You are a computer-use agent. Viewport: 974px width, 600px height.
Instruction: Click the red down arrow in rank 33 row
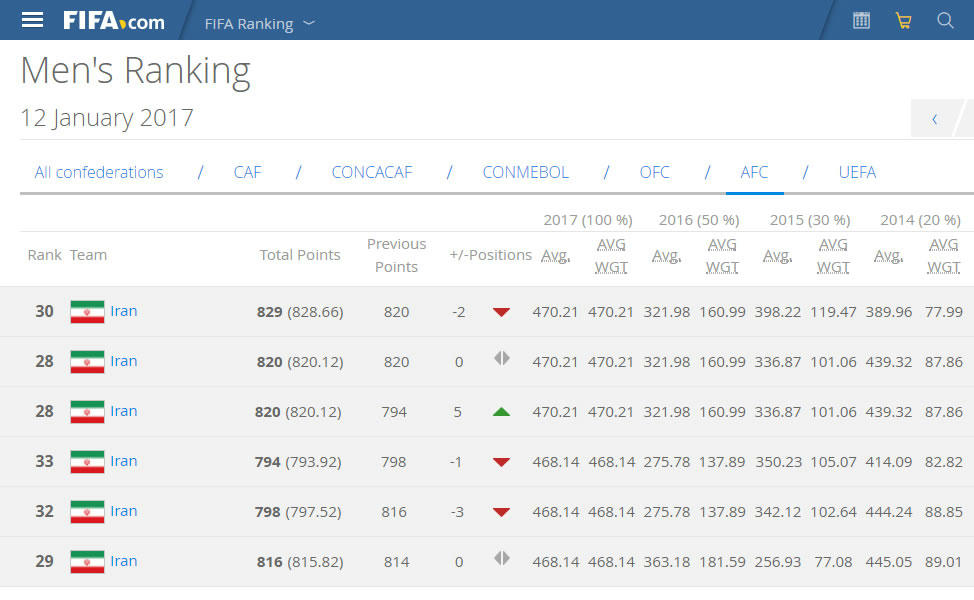pos(501,462)
